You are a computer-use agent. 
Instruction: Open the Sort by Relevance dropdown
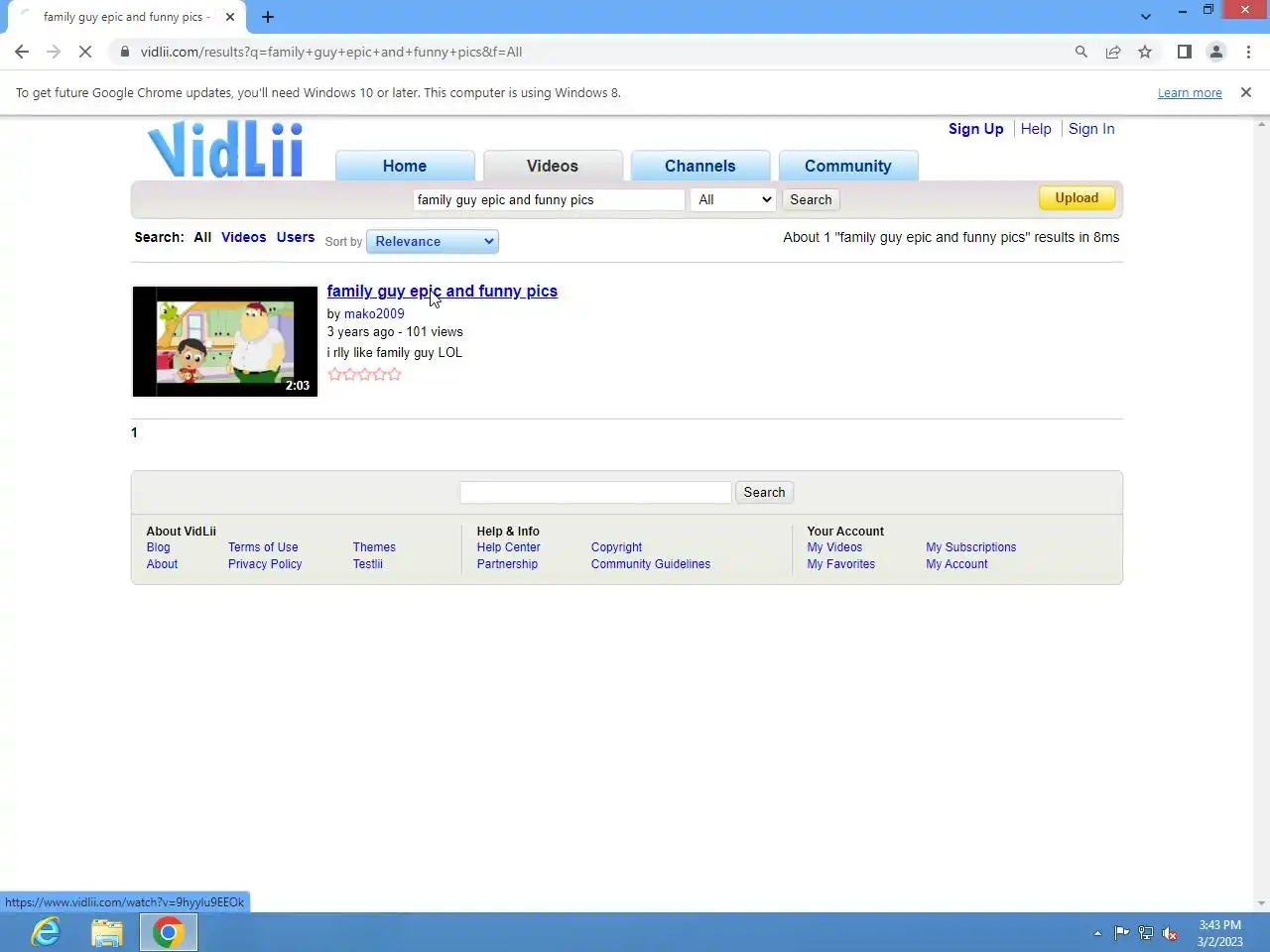tap(433, 241)
